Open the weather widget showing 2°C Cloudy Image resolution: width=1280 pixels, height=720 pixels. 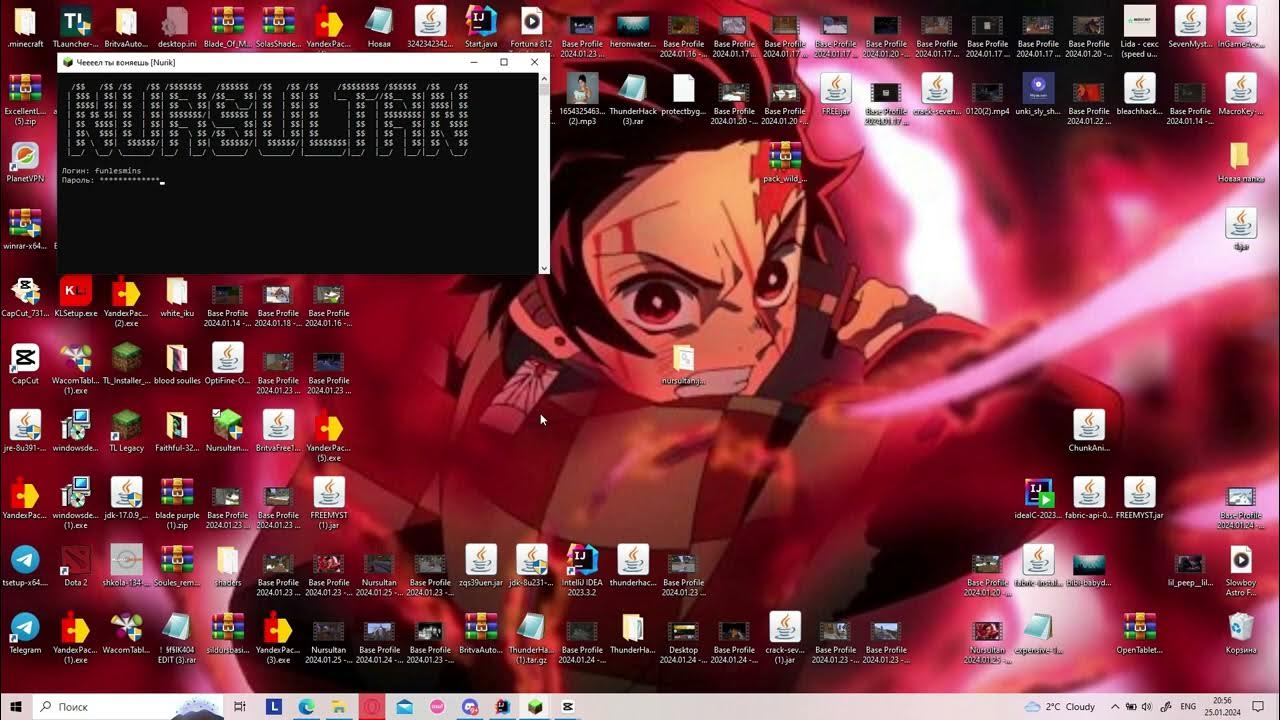tap(1060, 707)
